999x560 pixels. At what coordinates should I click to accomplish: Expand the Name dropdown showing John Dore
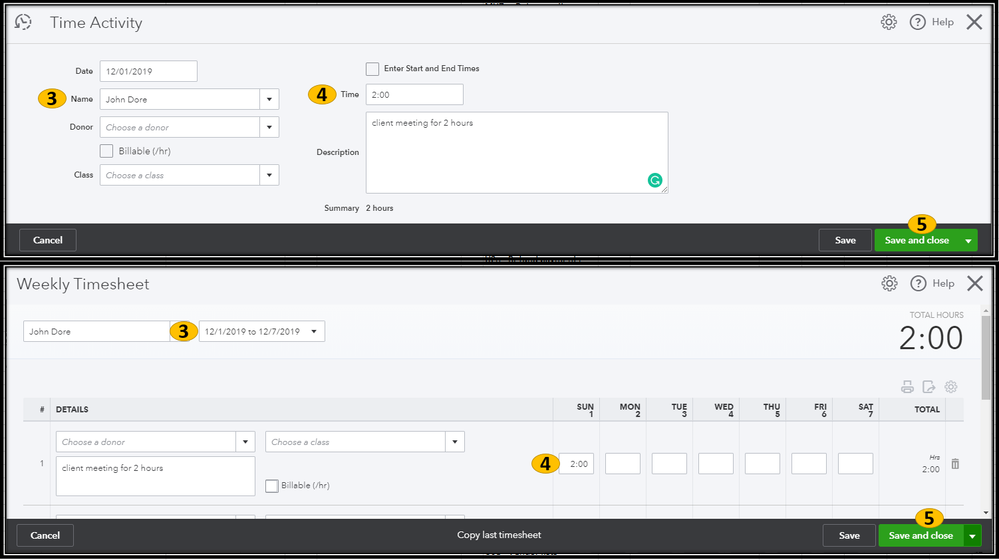point(269,99)
